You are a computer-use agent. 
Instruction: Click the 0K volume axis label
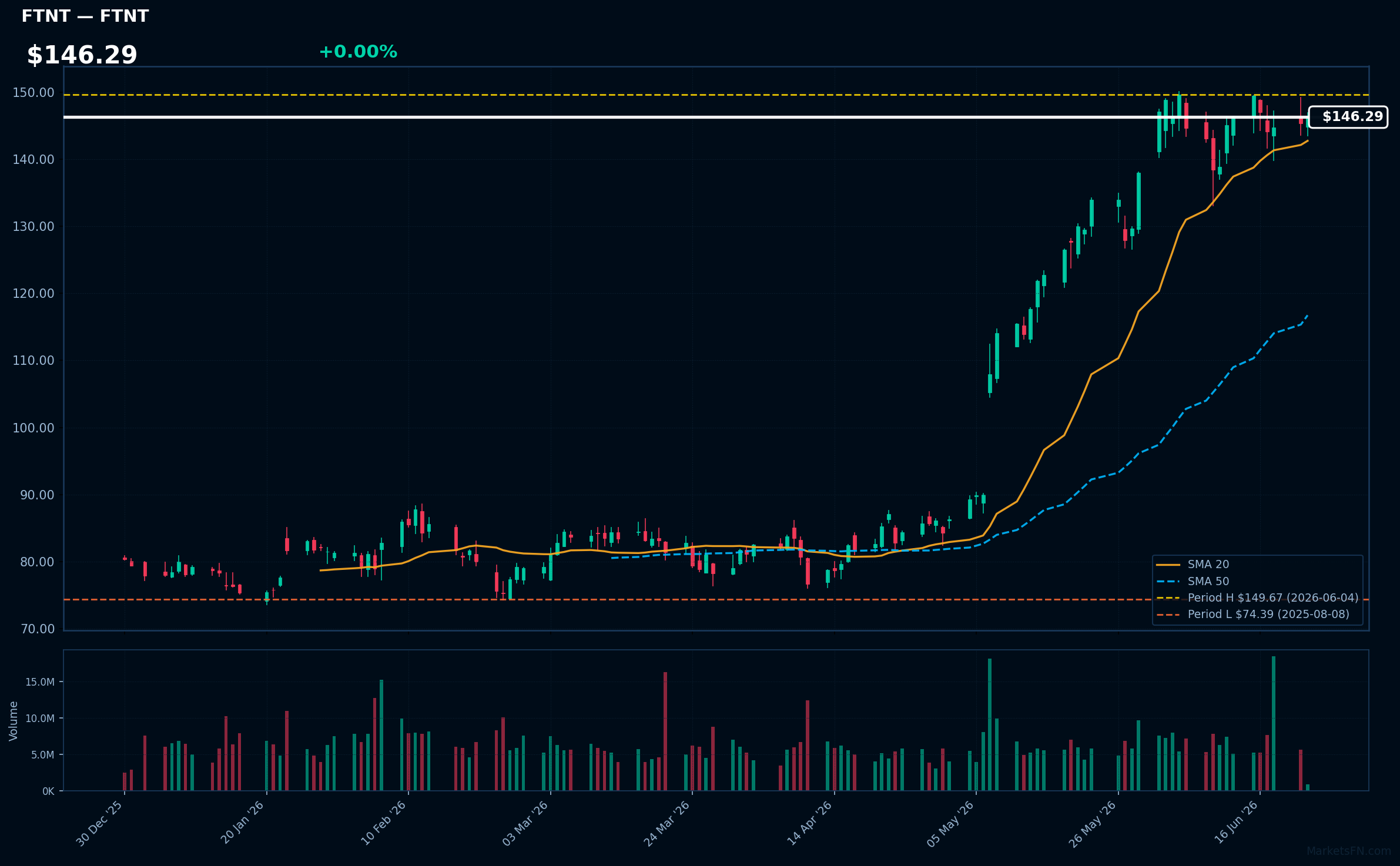tap(48, 791)
